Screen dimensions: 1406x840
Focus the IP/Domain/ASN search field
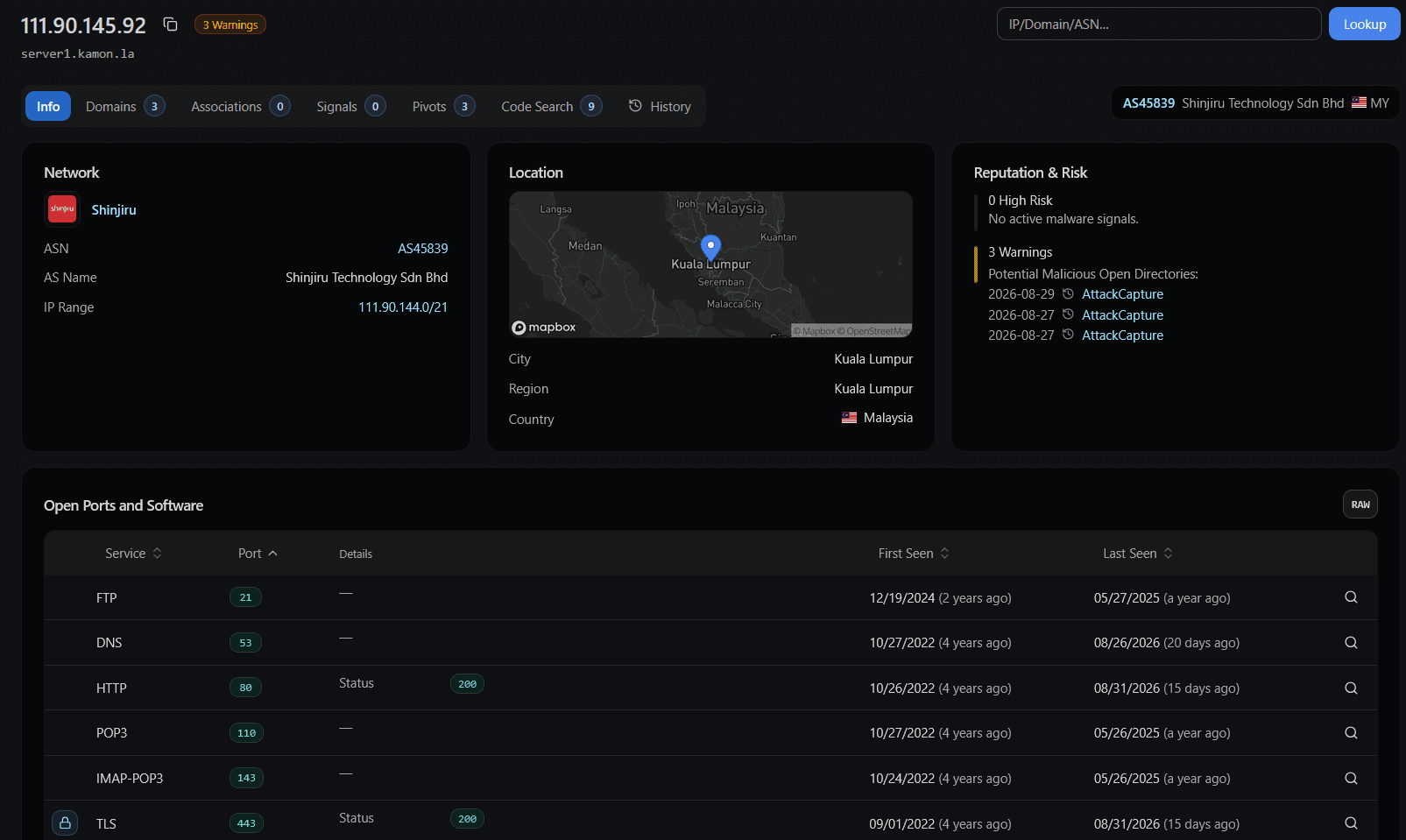(1159, 25)
